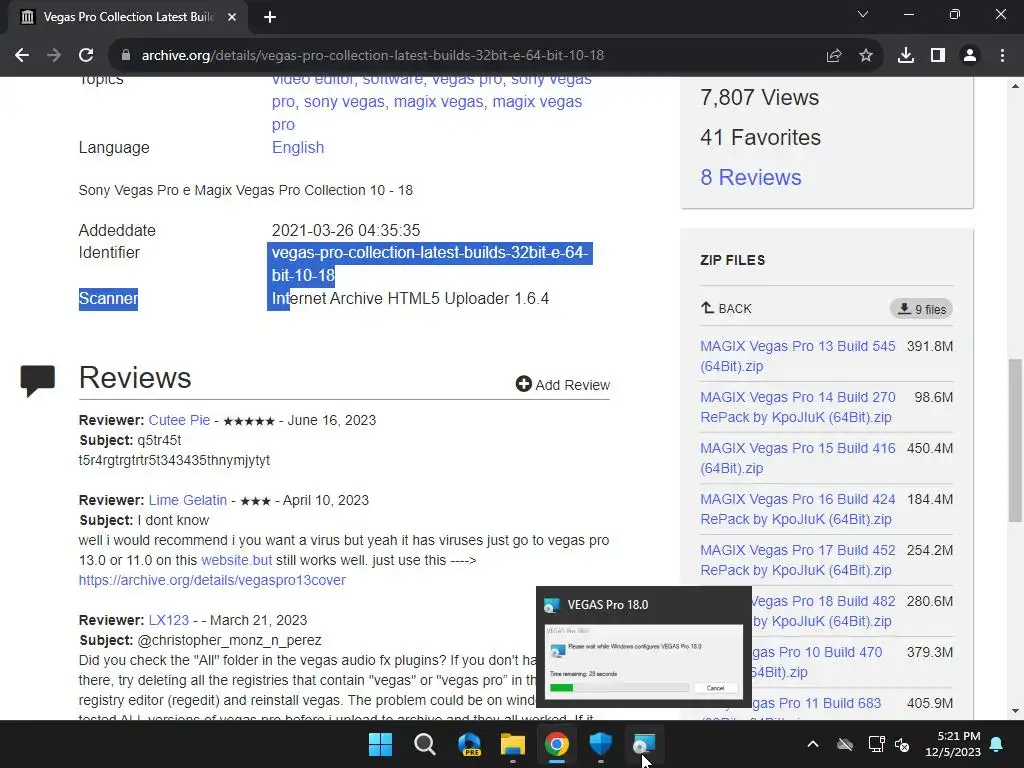The height and width of the screenshot is (768, 1024).
Task: Download Vegas Pro 11 Build 683 zip
Action: click(x=816, y=703)
